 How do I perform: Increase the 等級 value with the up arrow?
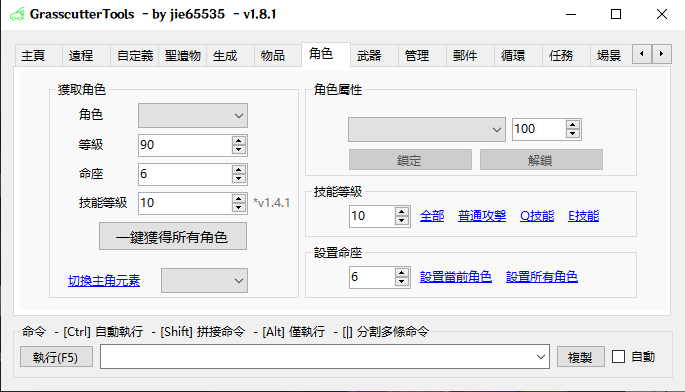point(239,141)
